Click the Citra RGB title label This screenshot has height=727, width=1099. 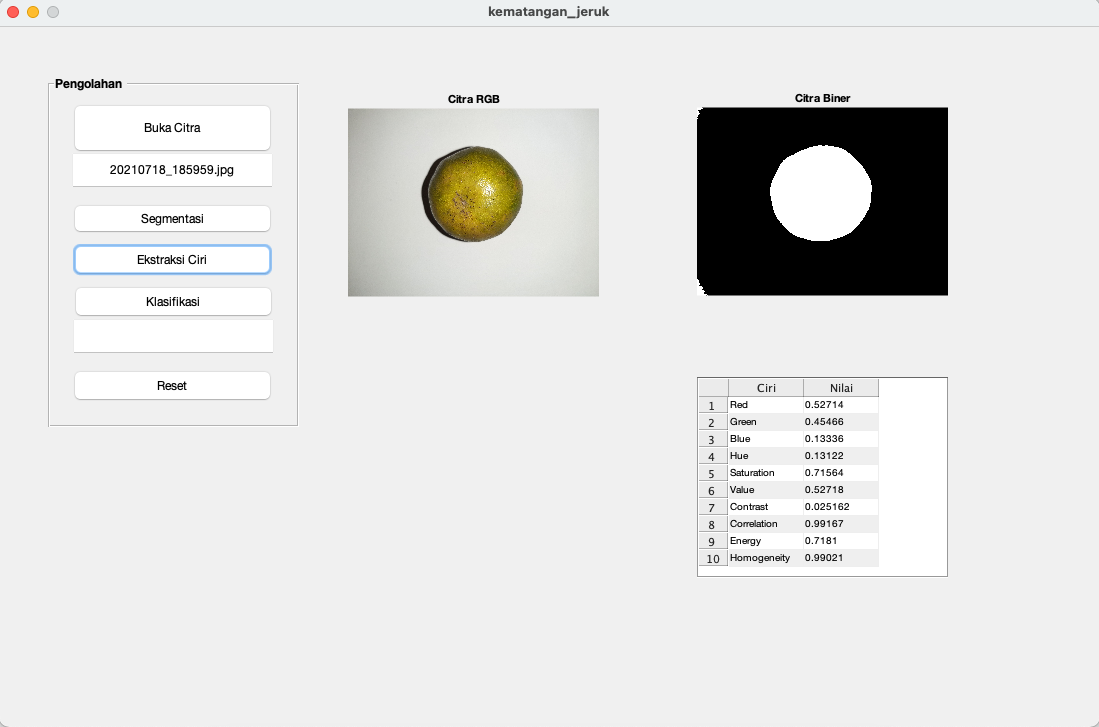pyautogui.click(x=474, y=99)
